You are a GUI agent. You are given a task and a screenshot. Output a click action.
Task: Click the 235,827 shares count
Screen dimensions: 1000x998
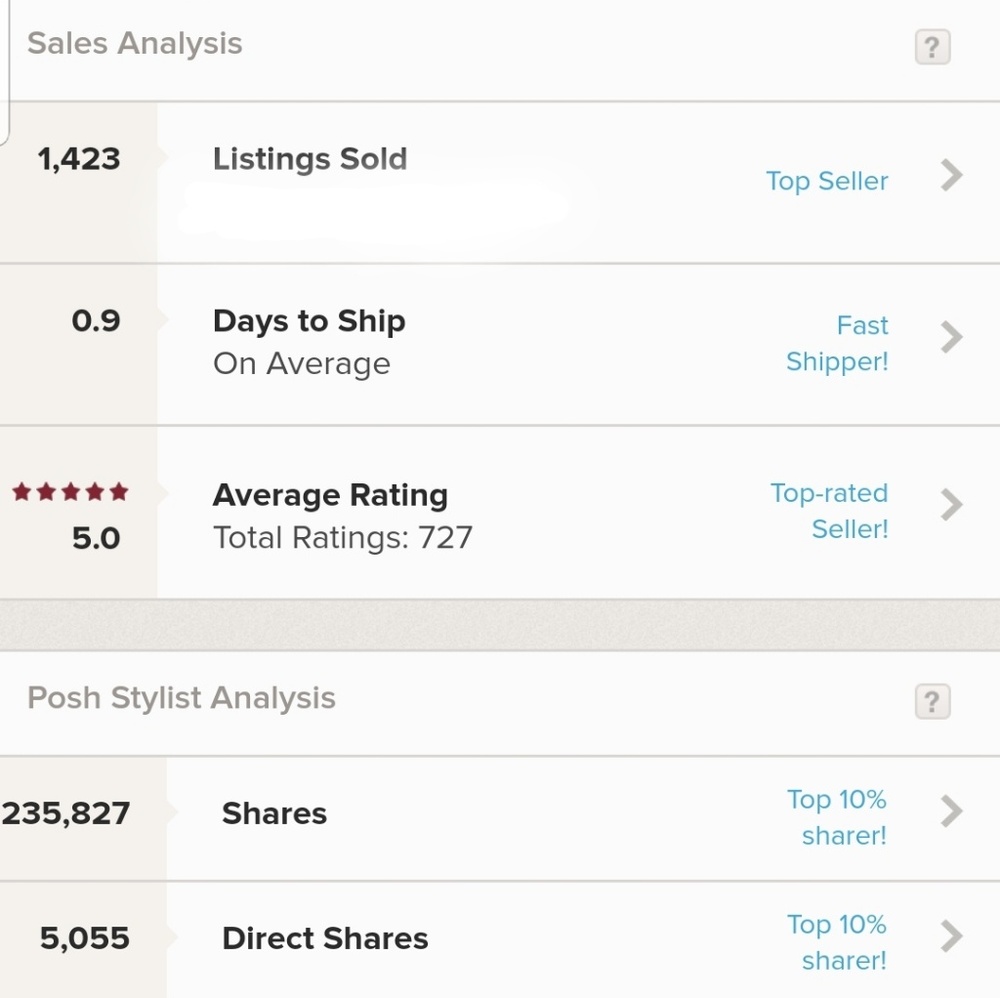66,813
